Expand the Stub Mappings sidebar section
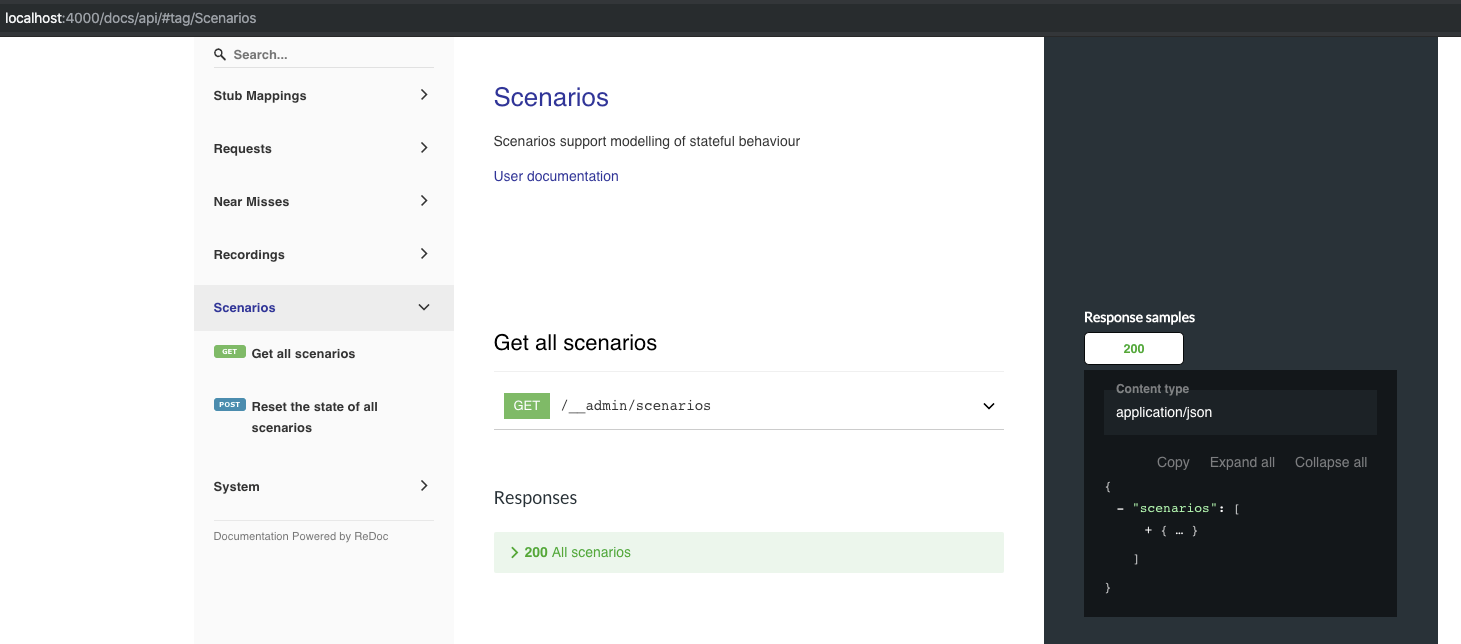 coord(424,95)
